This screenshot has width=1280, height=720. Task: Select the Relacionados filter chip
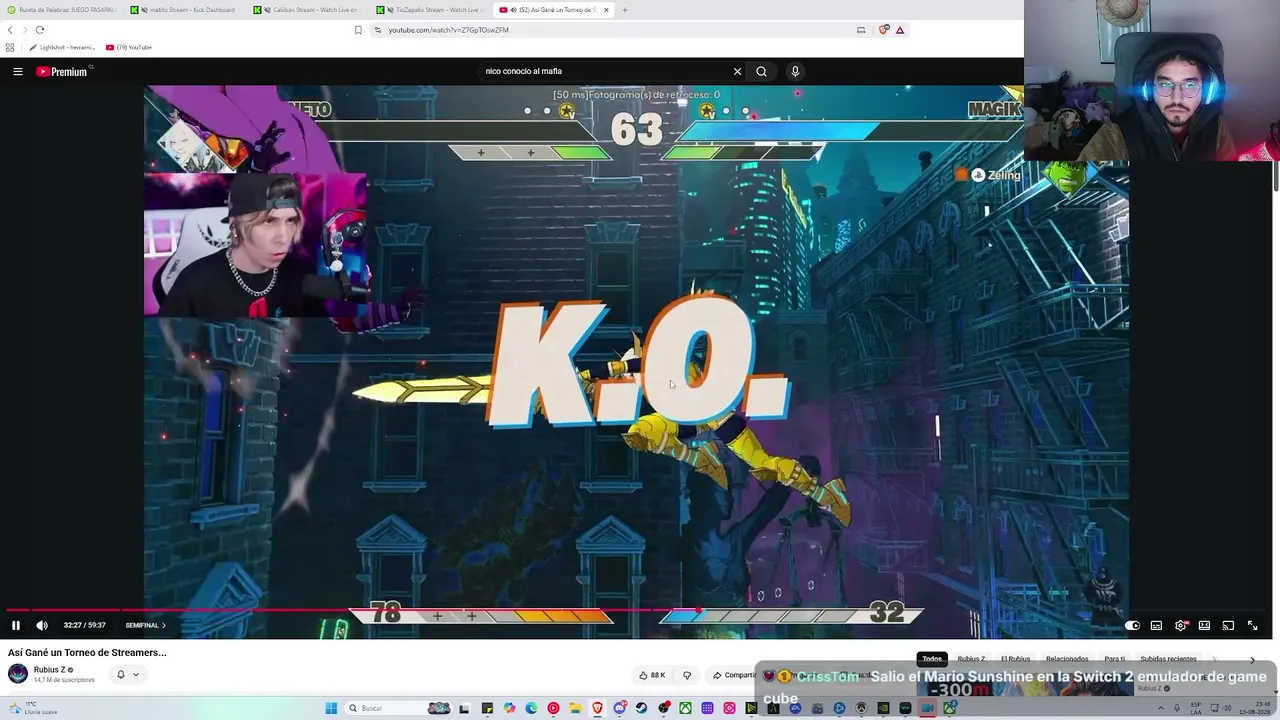pos(1067,659)
